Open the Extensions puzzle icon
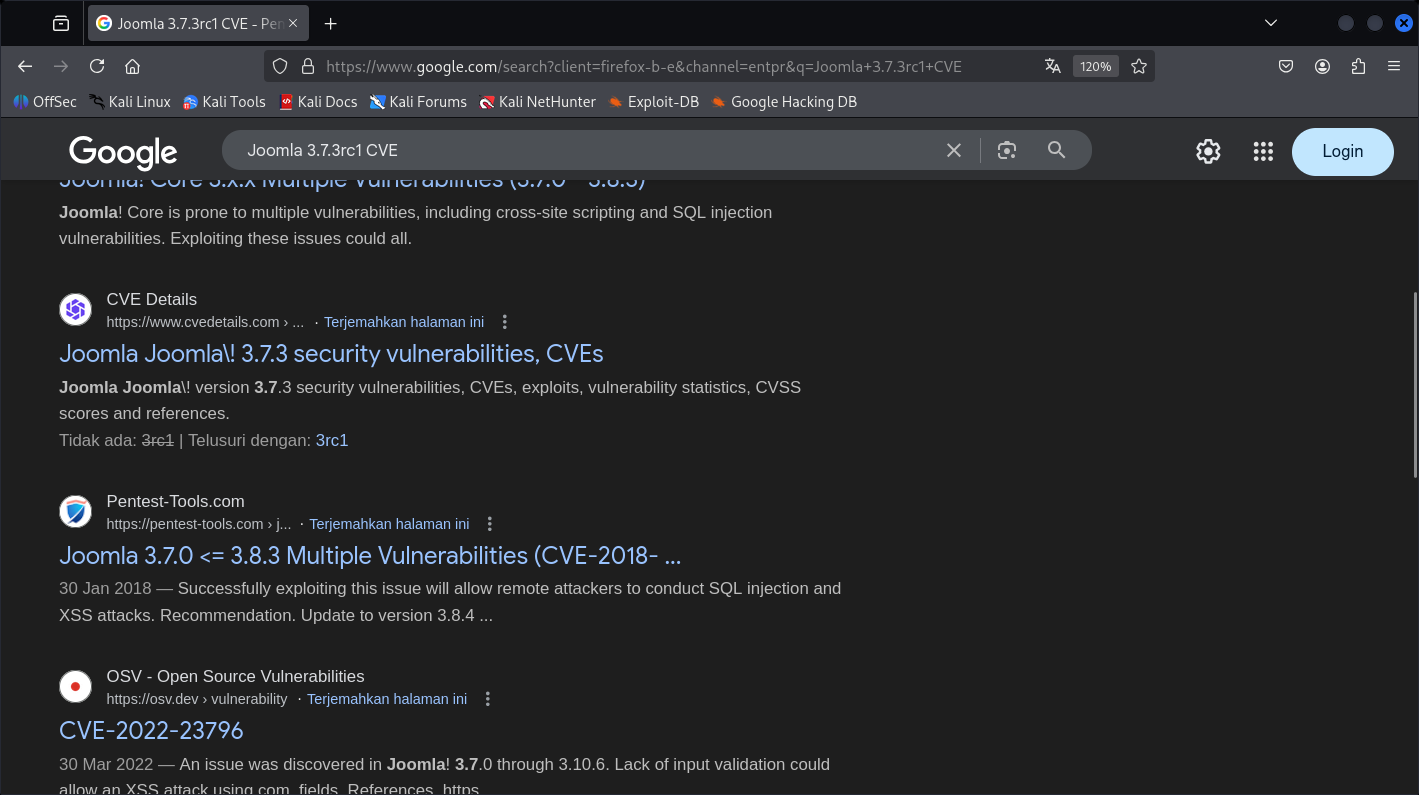 tap(1358, 66)
